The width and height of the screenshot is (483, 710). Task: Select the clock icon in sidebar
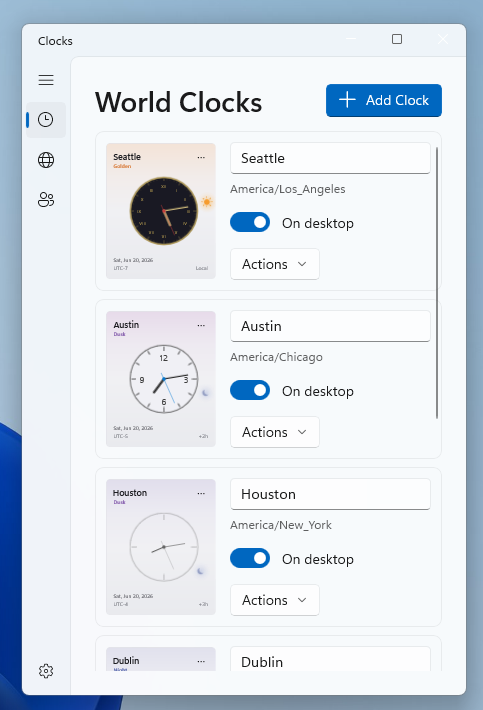coord(46,120)
